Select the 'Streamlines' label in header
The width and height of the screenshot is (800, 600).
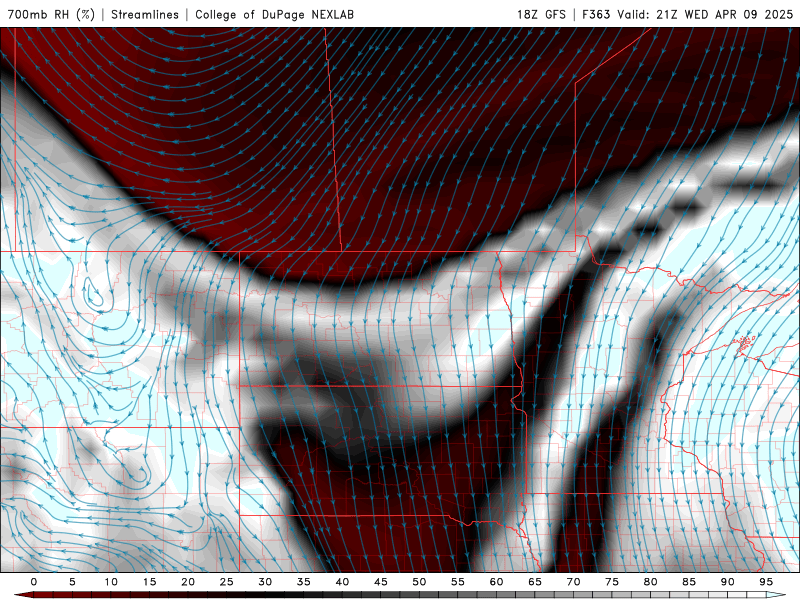click(x=145, y=15)
